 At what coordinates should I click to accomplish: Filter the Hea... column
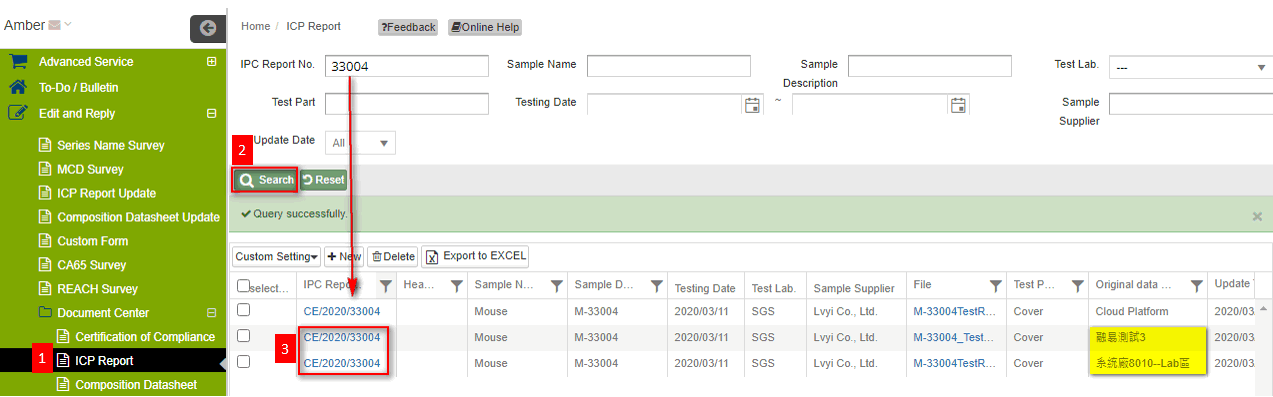coord(456,286)
